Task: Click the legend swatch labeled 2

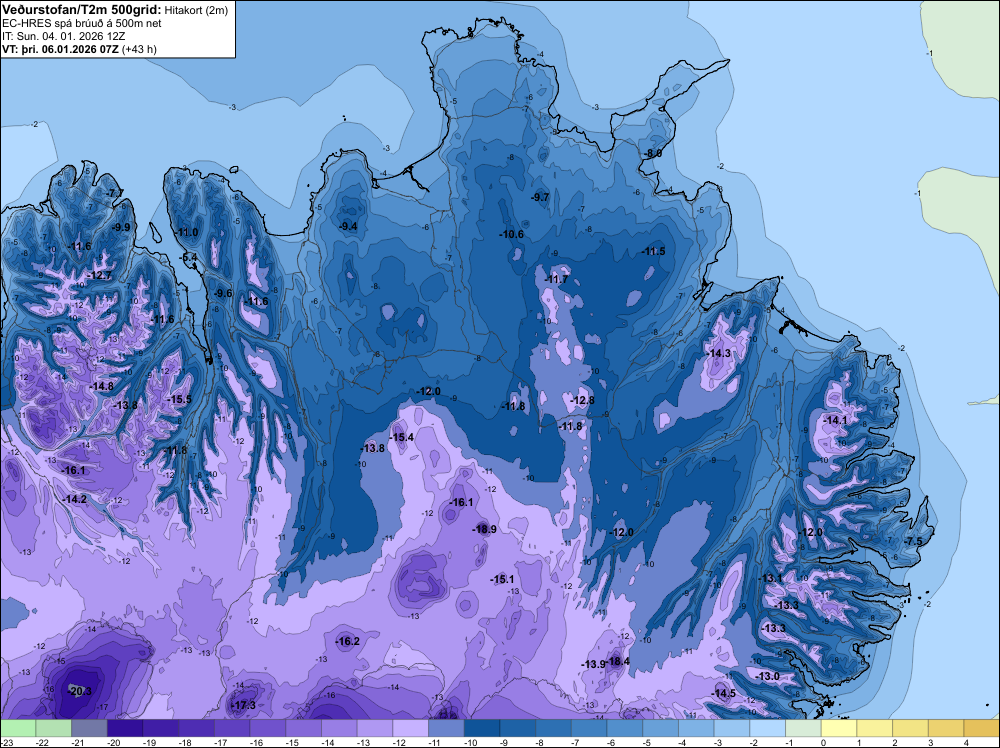Action: coord(911,728)
